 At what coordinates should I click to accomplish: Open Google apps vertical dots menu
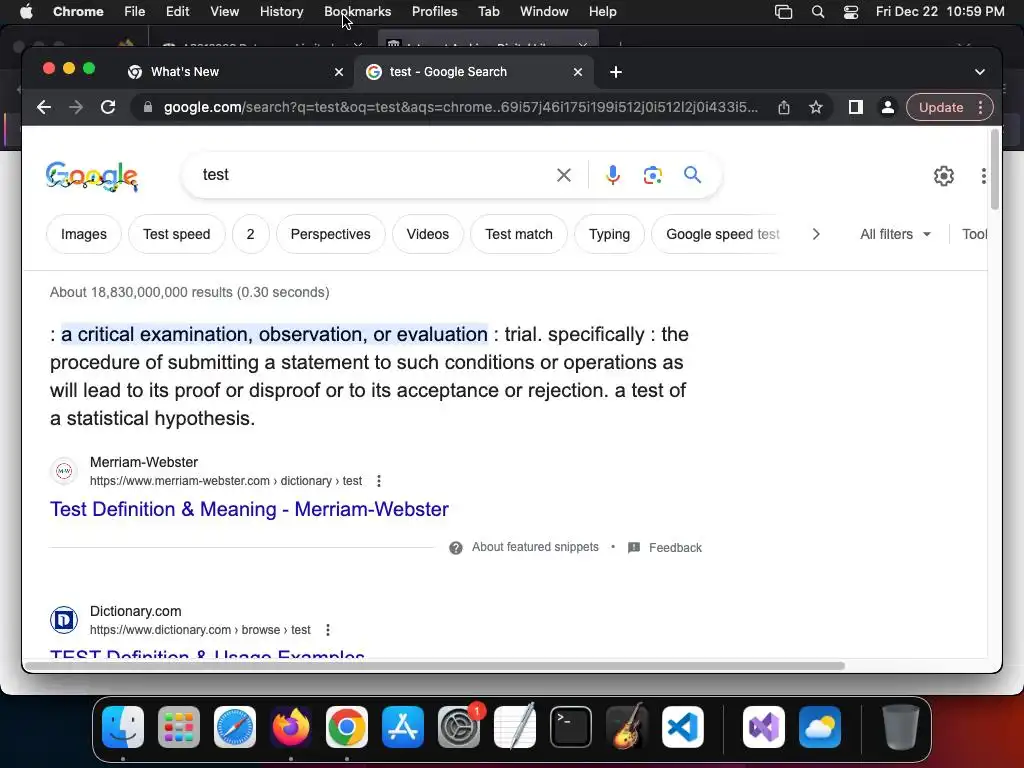(x=984, y=176)
